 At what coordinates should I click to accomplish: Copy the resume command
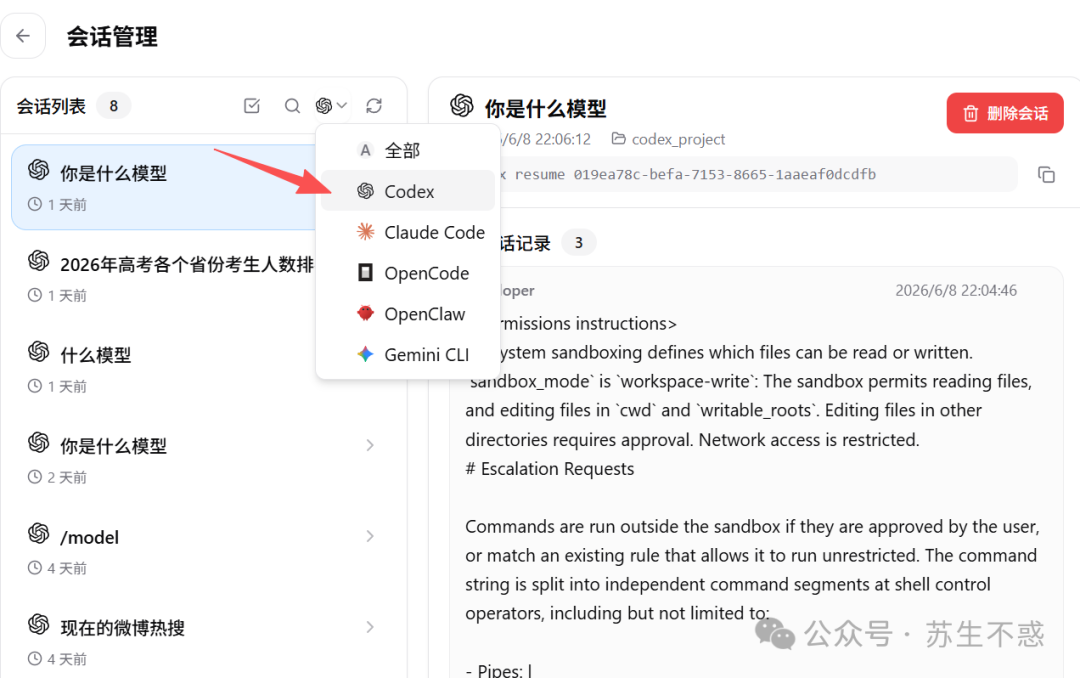coord(1046,174)
